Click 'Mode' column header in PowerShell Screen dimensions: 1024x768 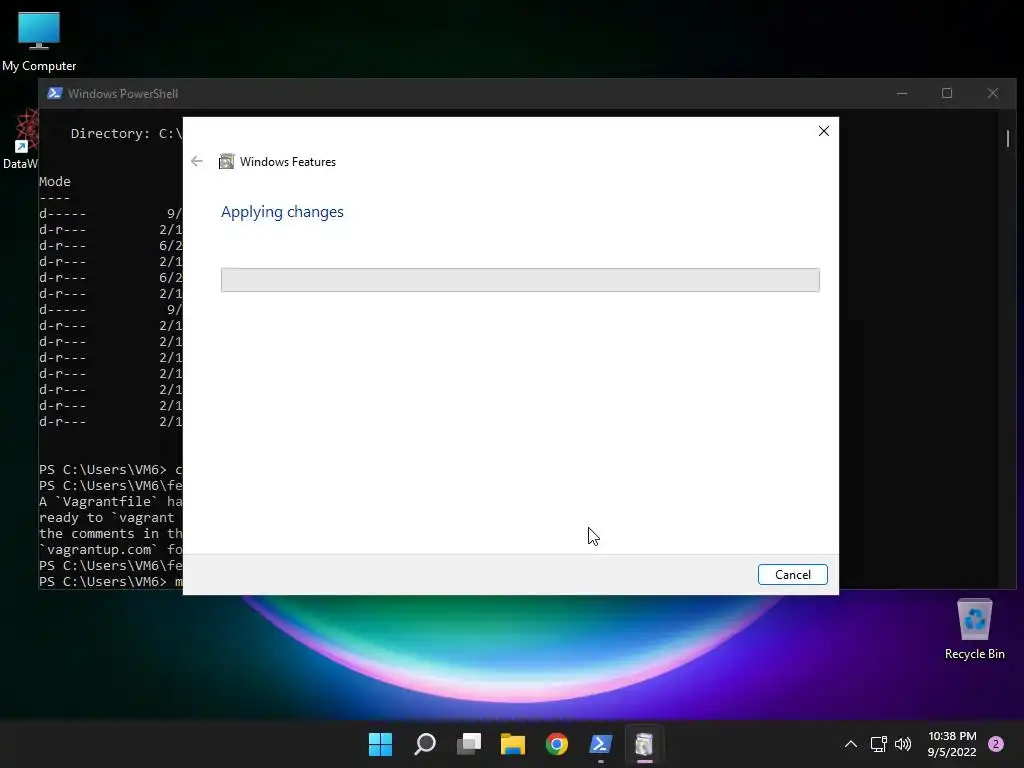click(x=55, y=182)
